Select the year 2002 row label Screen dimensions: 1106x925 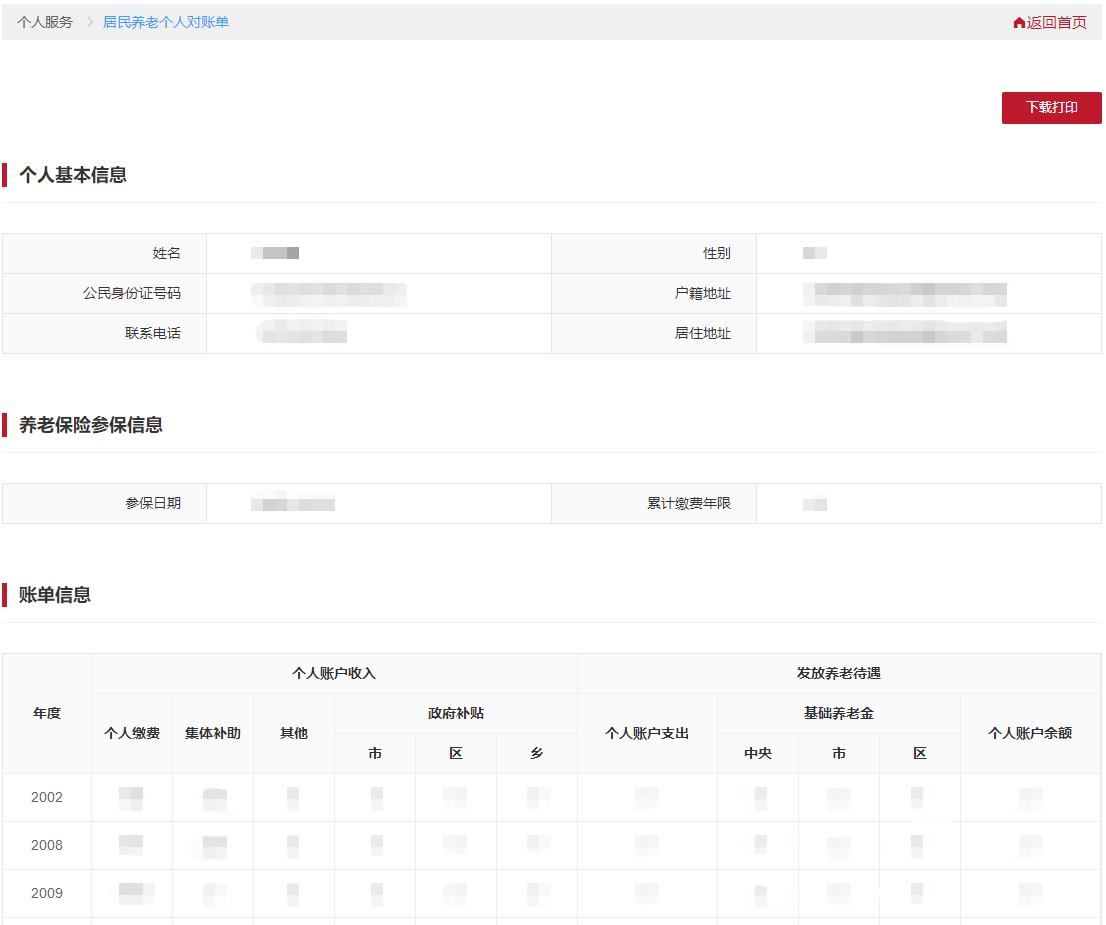(x=47, y=797)
